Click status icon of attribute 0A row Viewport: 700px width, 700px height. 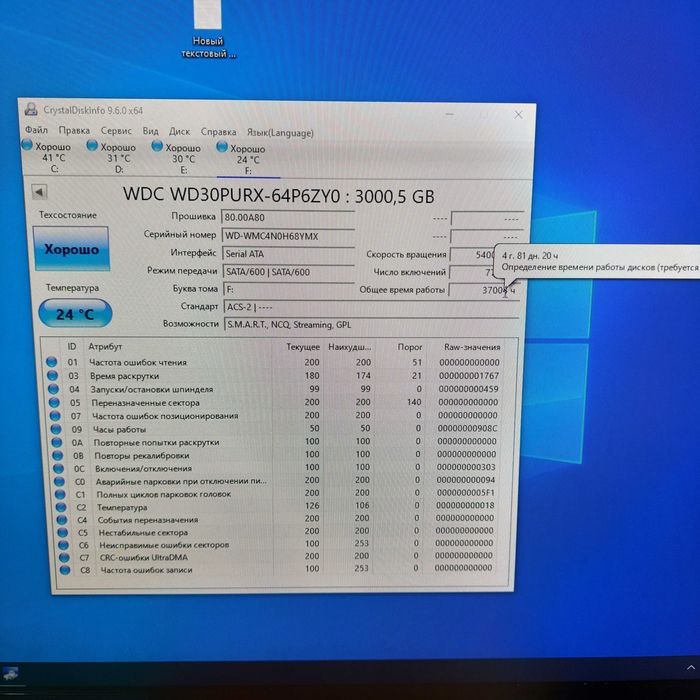(57, 442)
